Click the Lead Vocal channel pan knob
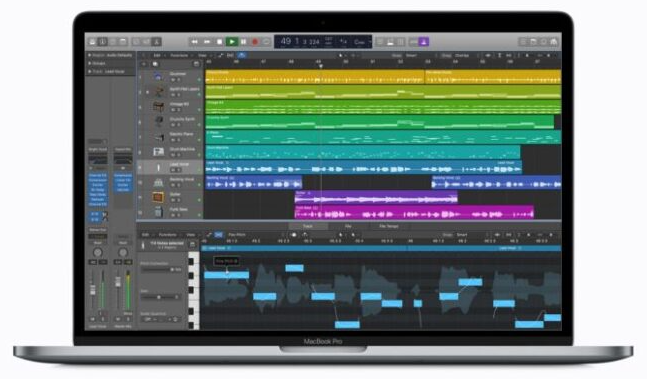 [97, 252]
